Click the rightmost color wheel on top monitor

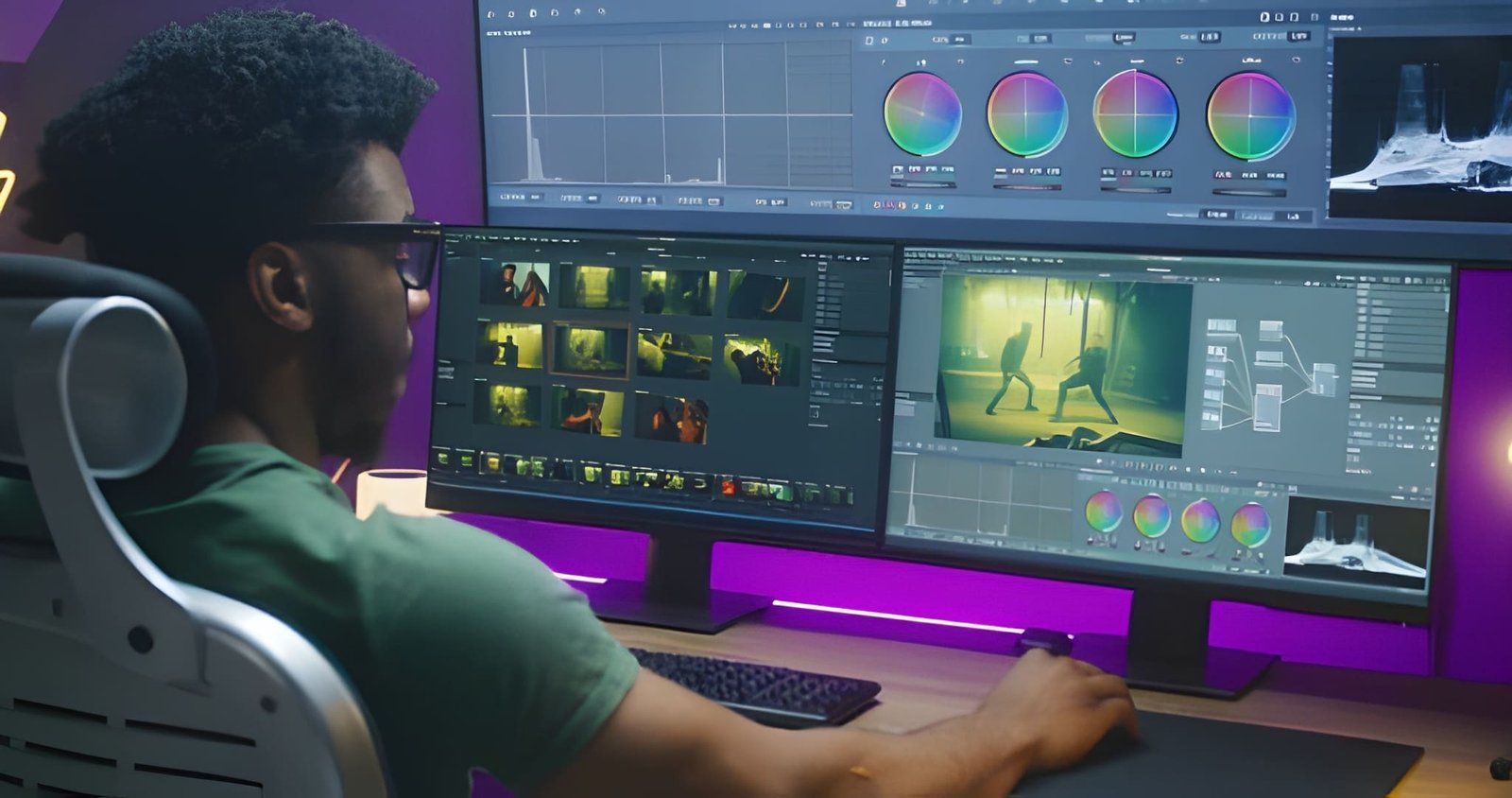(x=1250, y=116)
